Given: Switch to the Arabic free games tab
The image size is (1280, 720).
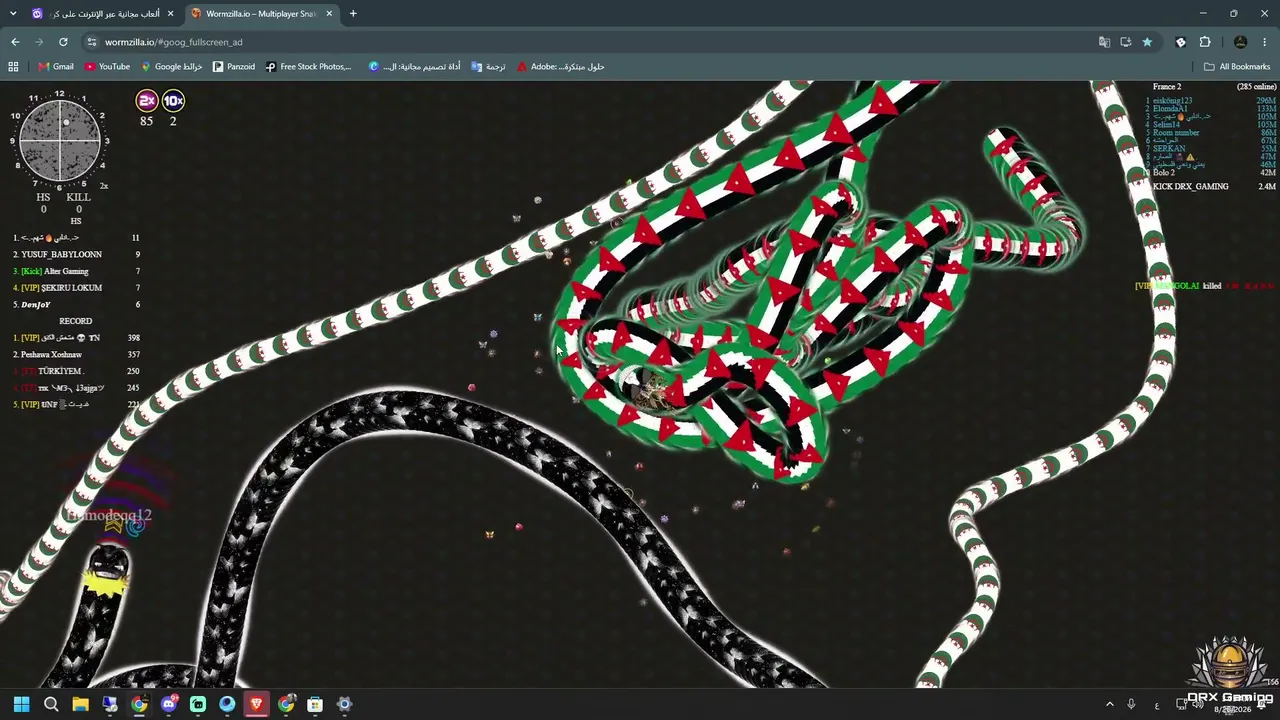Looking at the screenshot, I should click(103, 14).
